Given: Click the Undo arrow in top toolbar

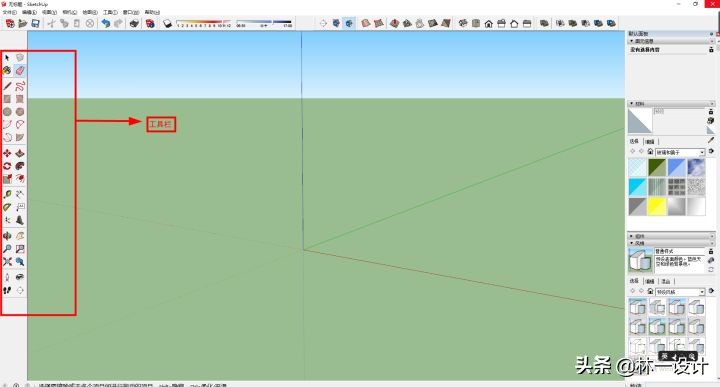Looking at the screenshot, I should (106, 23).
